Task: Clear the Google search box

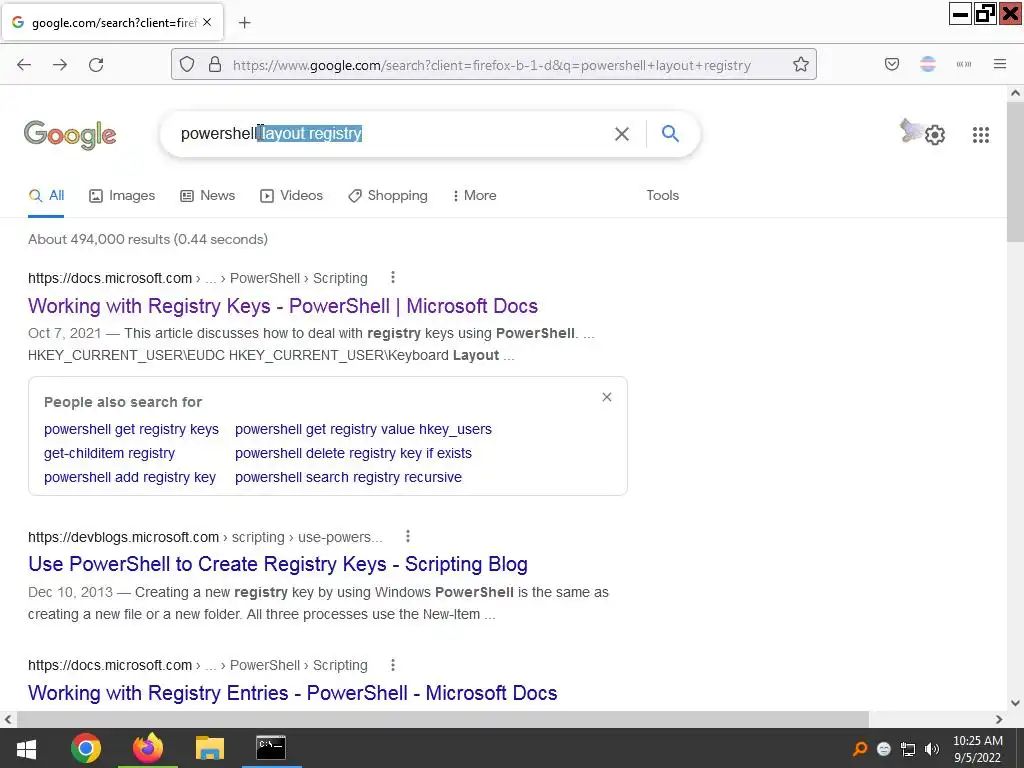Action: tap(622, 134)
